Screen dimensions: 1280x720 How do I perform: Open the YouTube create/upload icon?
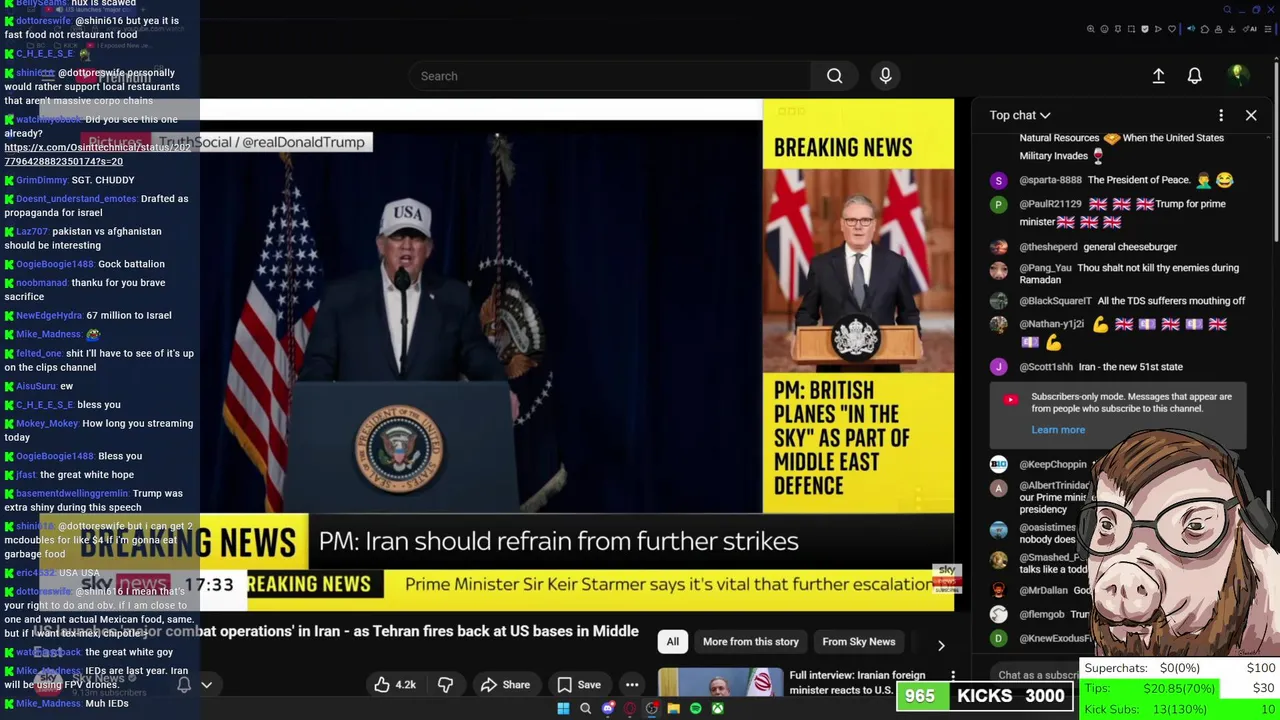coord(1158,76)
